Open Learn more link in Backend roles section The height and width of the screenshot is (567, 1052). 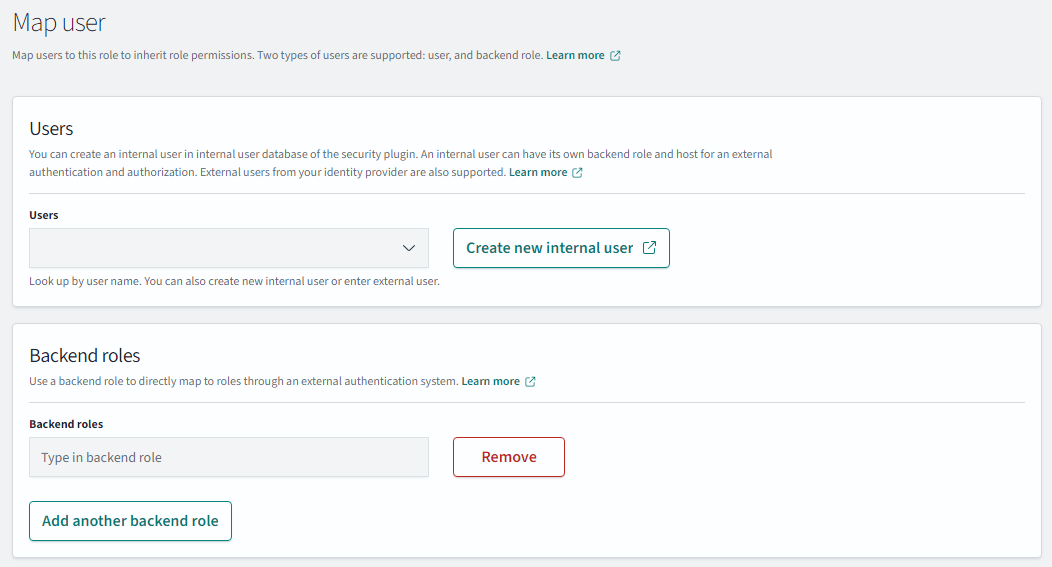coord(490,382)
